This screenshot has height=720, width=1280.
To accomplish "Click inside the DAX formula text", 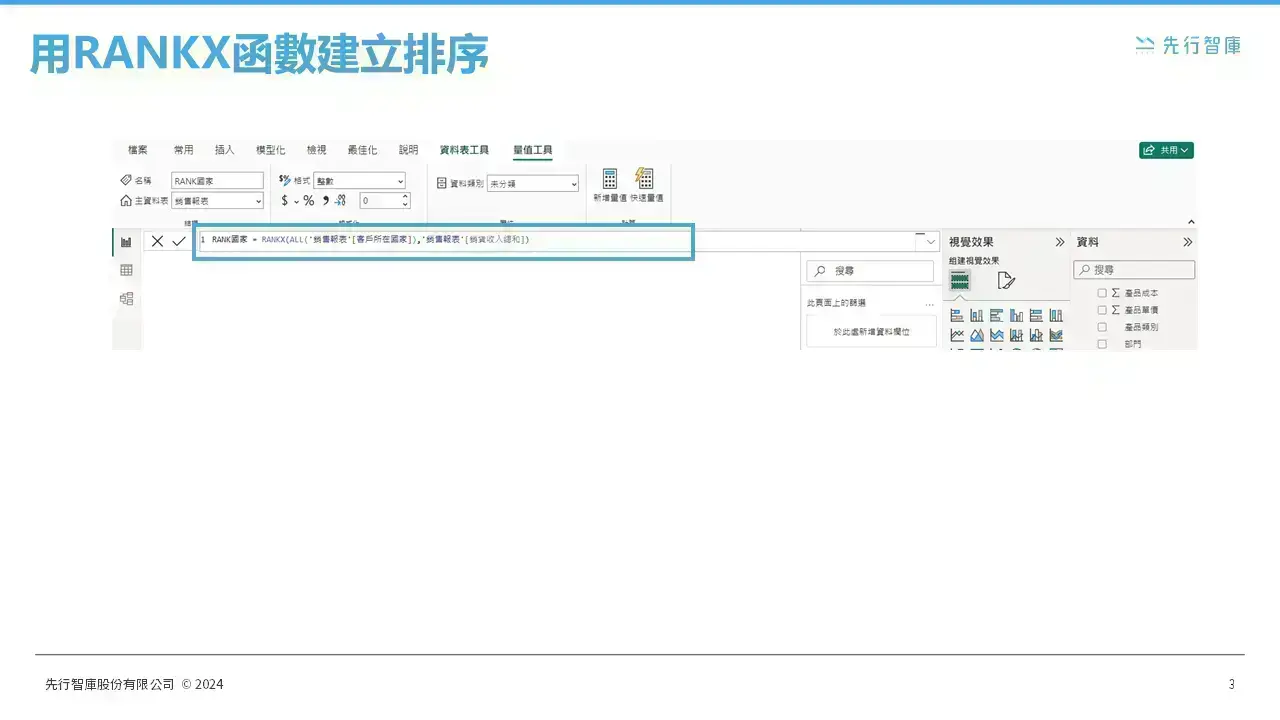I will coord(370,240).
